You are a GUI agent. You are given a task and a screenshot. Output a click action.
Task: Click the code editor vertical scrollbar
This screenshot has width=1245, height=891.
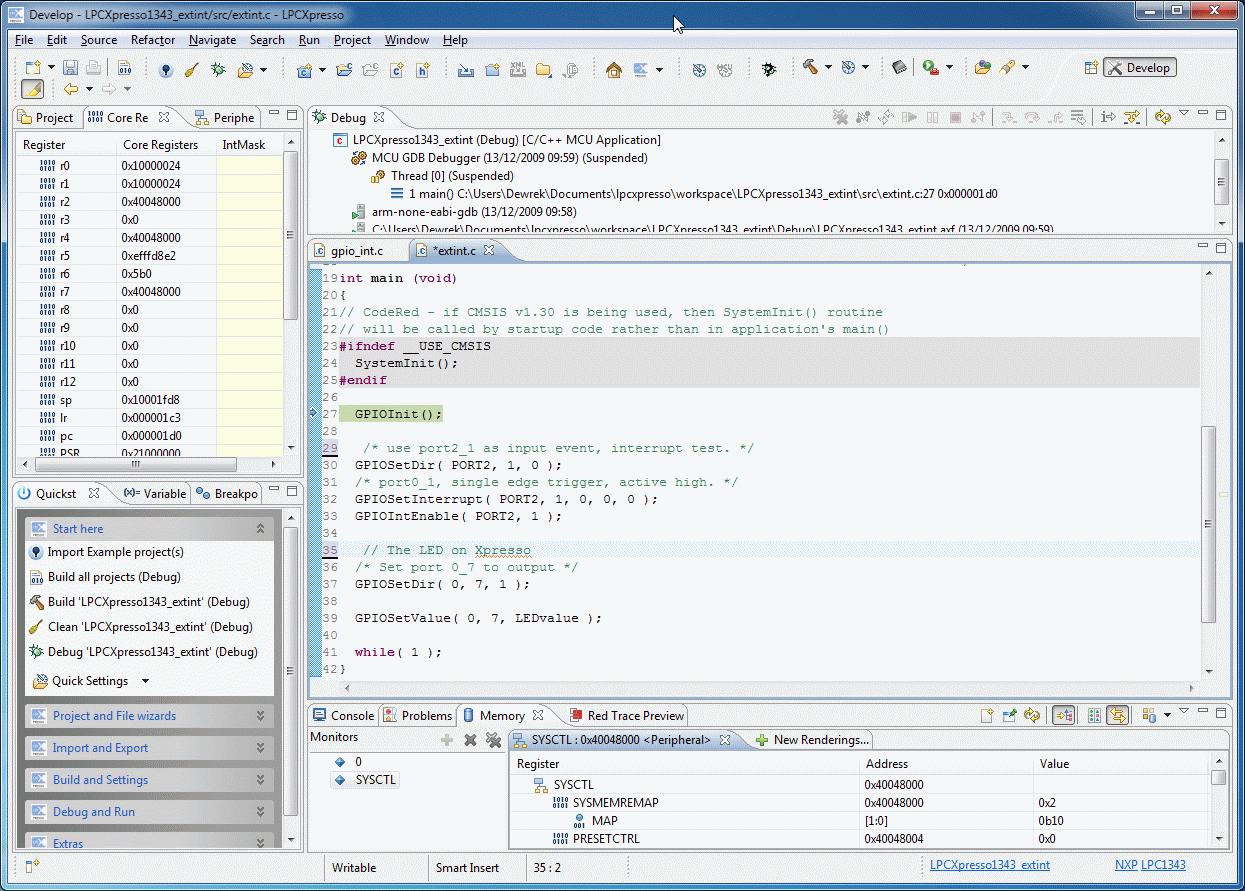1209,473
